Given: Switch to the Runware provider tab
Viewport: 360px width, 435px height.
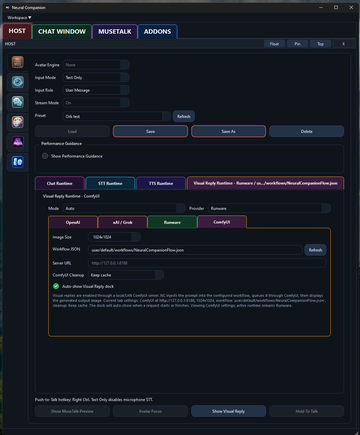Looking at the screenshot, I should pos(172,222).
